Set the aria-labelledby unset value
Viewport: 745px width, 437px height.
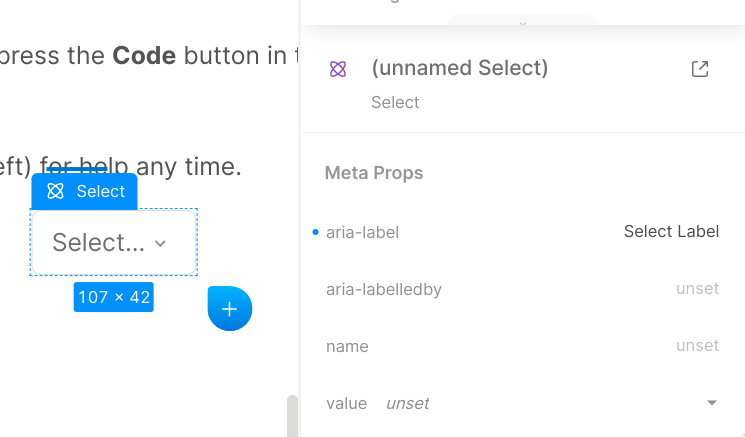point(697,288)
